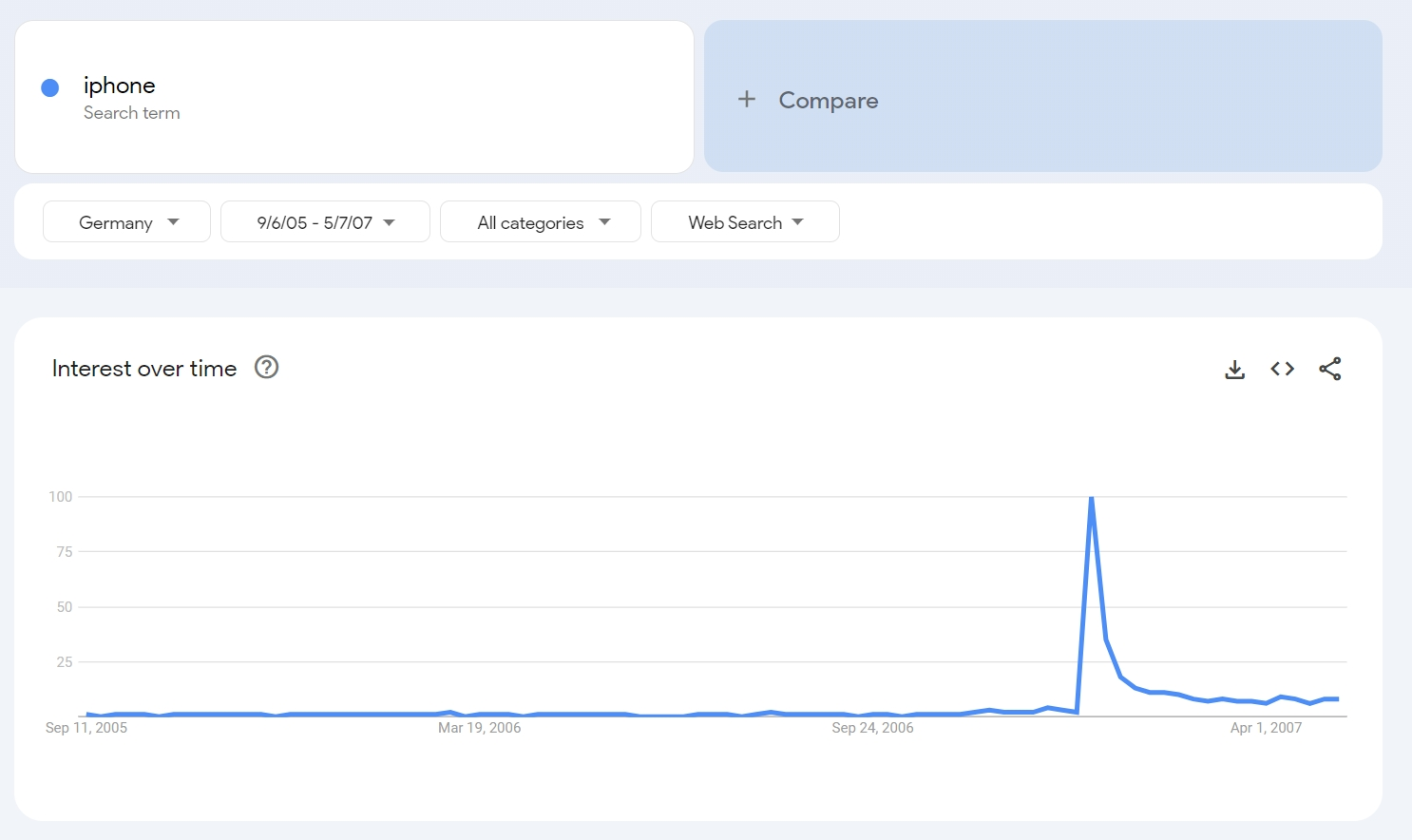Click the plus icon beside Compare
The image size is (1412, 840).
tap(747, 99)
